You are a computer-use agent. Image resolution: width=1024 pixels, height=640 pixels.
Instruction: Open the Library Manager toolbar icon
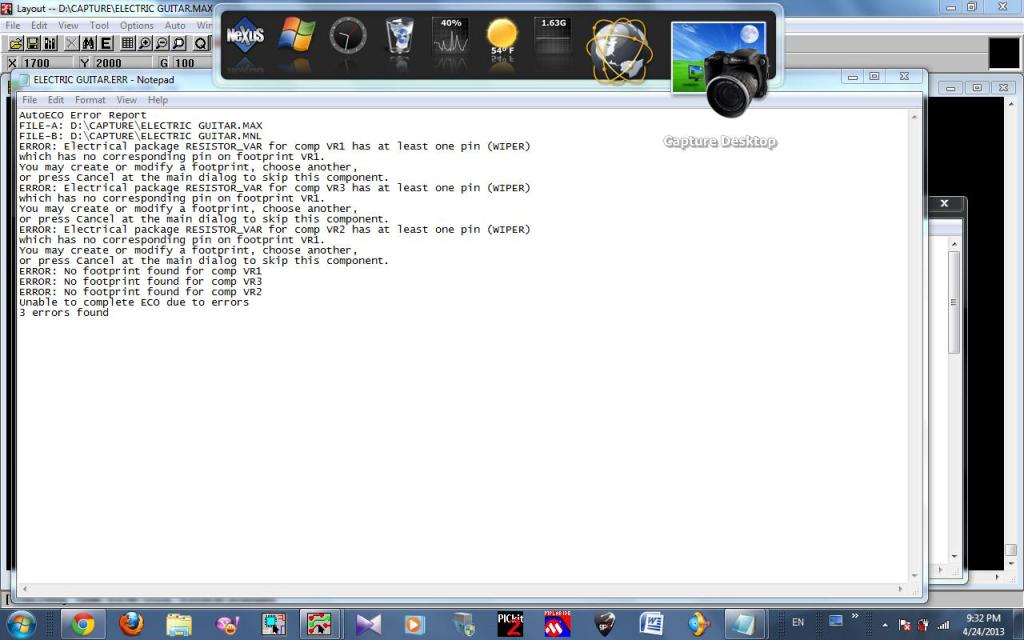pos(50,44)
